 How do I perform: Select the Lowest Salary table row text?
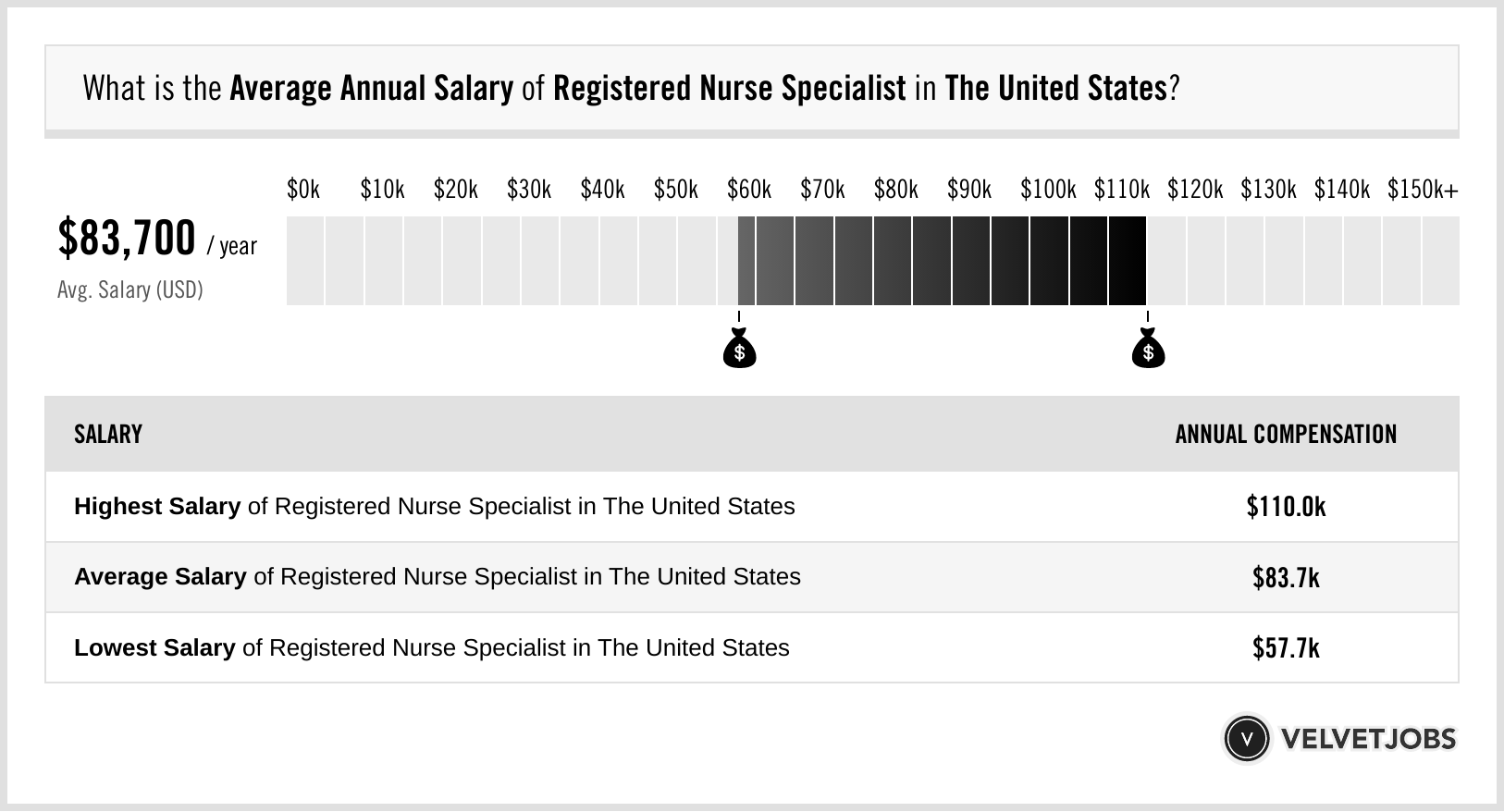[431, 647]
